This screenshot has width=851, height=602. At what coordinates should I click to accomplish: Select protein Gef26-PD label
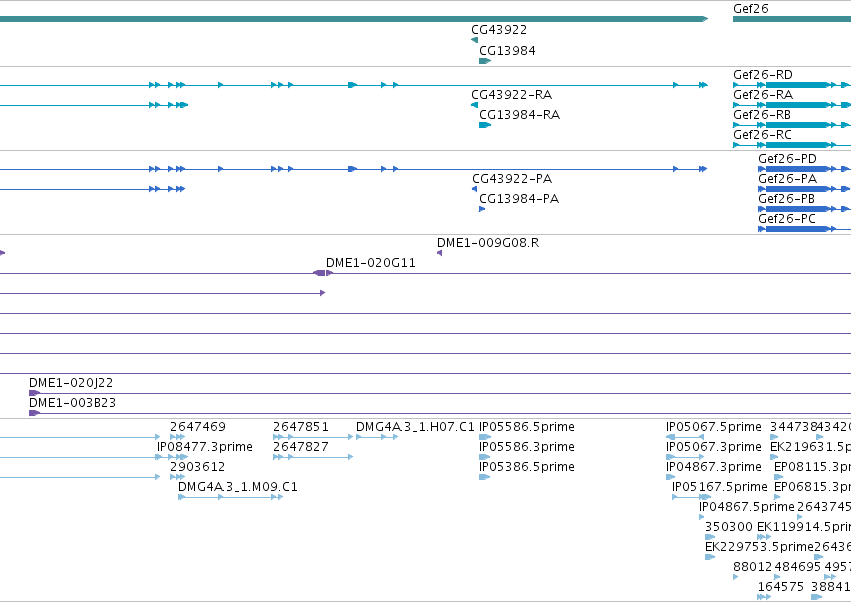coord(787,159)
